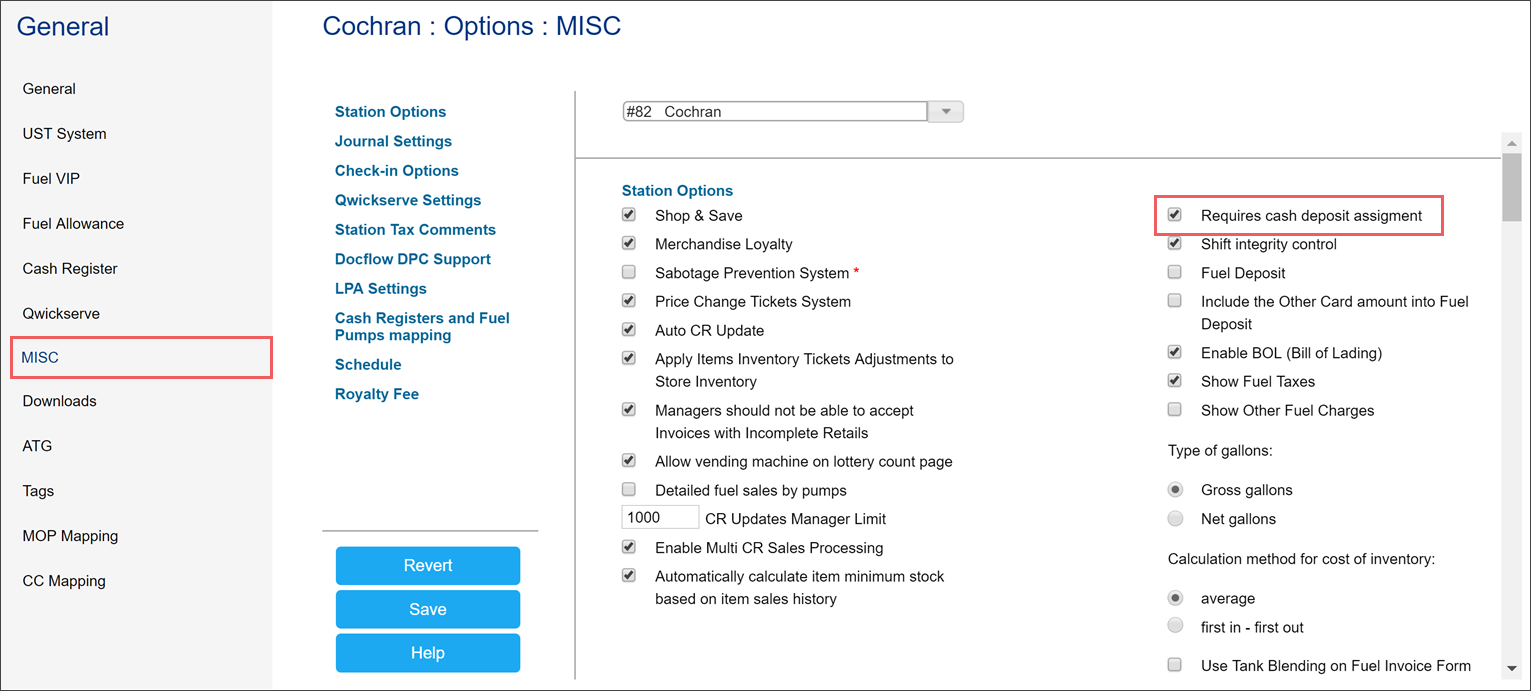Enable Use Tank Blending on Fuel Invoice
1531x691 pixels.
tap(1175, 665)
